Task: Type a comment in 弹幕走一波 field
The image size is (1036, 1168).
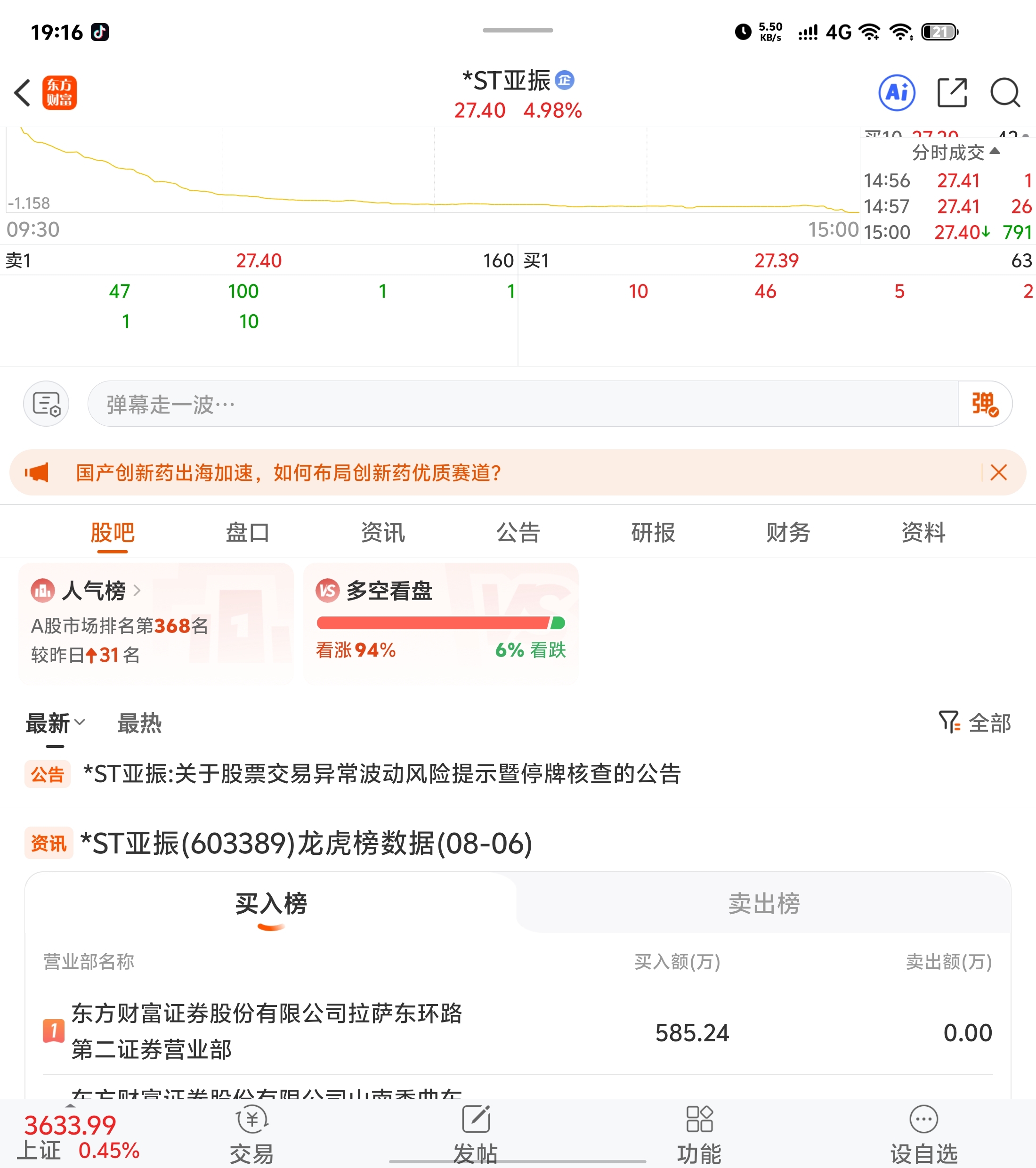Action: [522, 404]
